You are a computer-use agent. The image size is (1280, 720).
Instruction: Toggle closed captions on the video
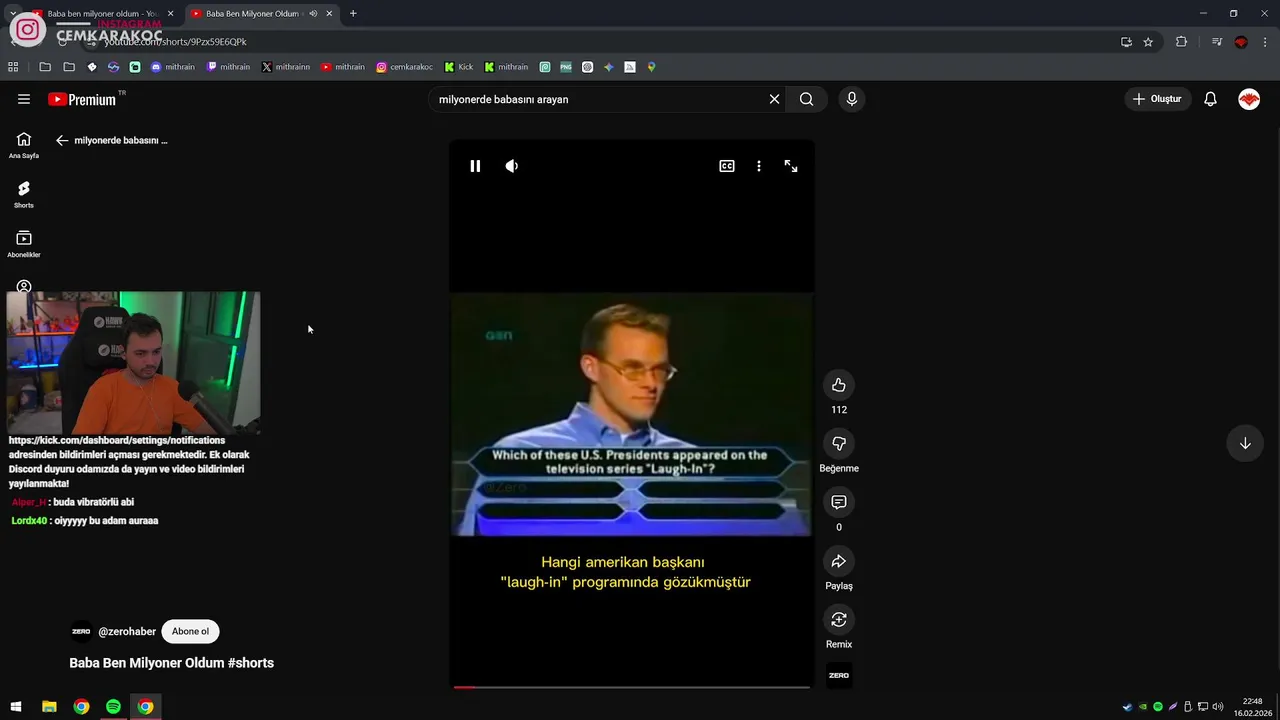[727, 166]
